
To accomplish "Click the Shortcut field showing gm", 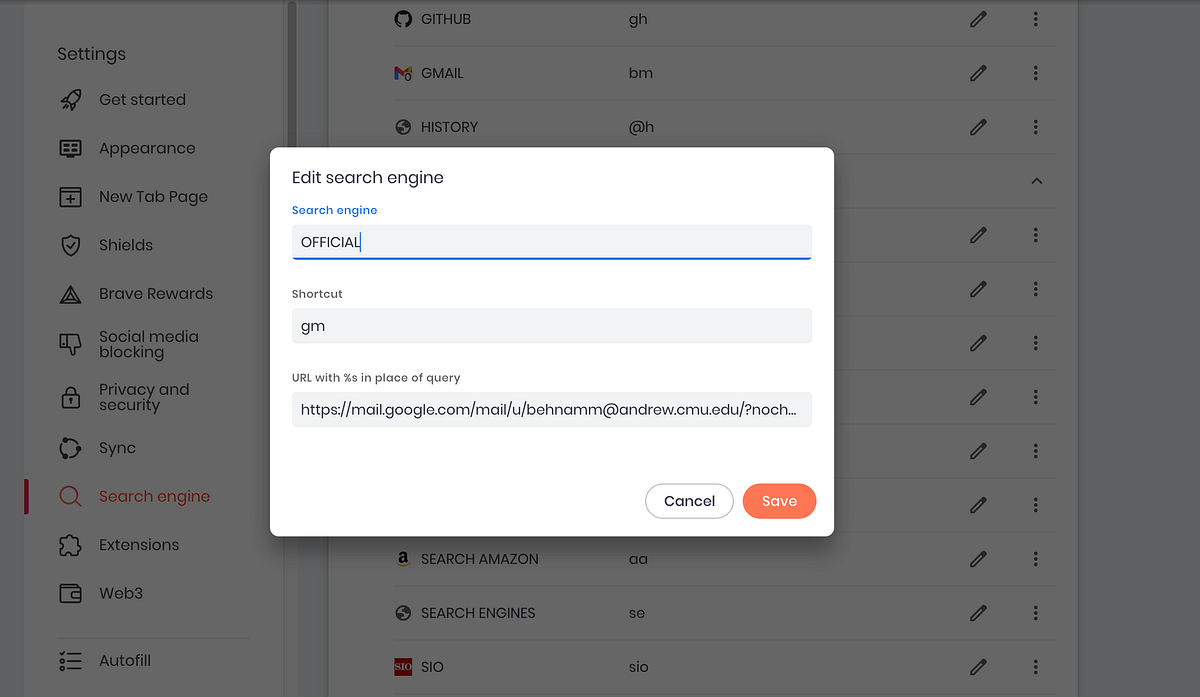I will (x=551, y=326).
